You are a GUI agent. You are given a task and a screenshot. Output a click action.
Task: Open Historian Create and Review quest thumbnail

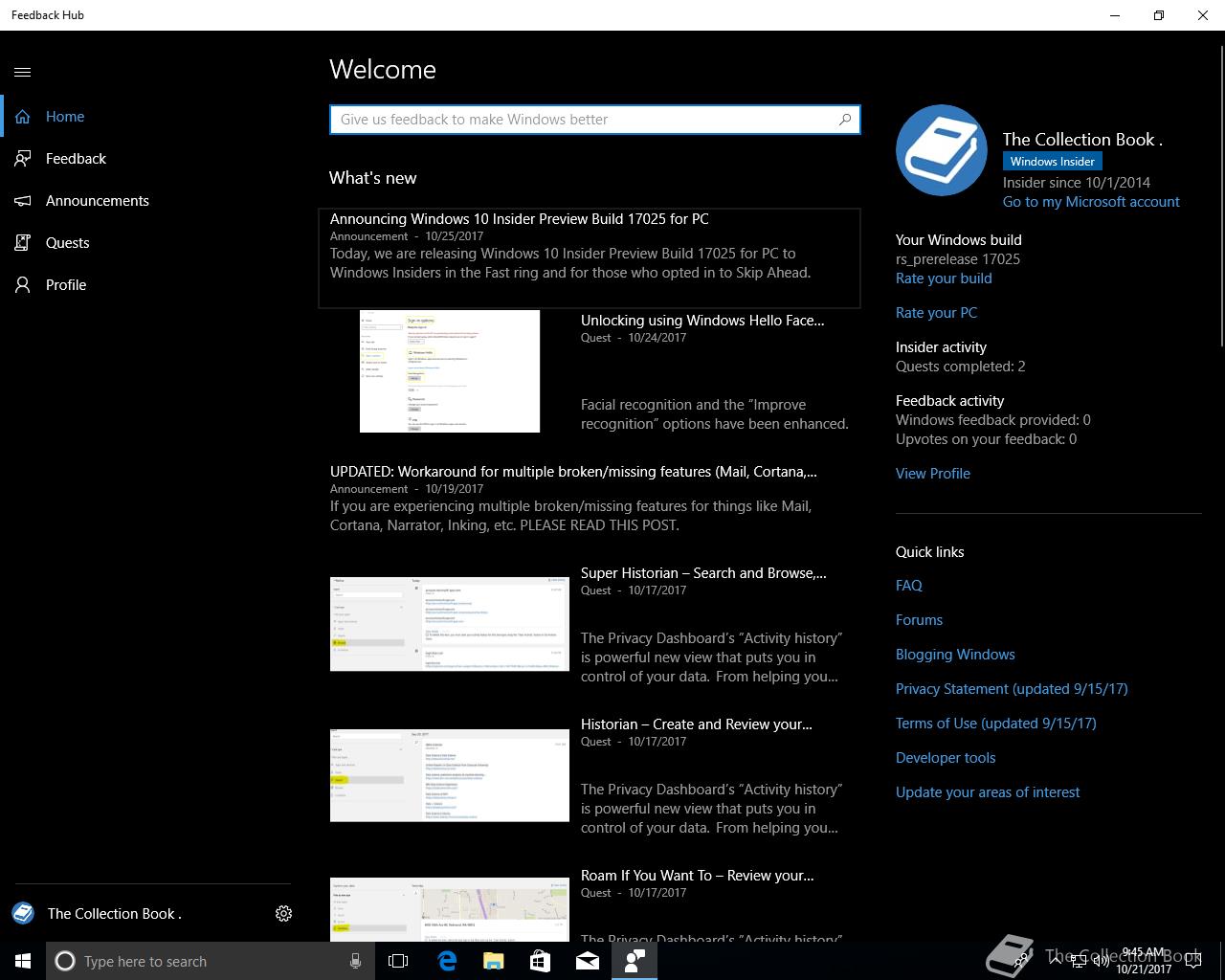coord(450,775)
